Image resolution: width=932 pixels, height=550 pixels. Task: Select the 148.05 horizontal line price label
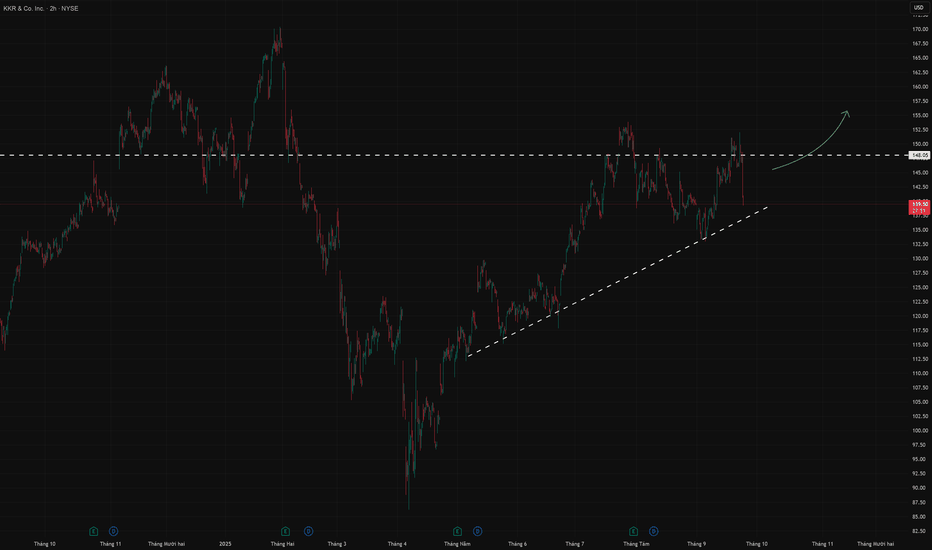[x=920, y=155]
